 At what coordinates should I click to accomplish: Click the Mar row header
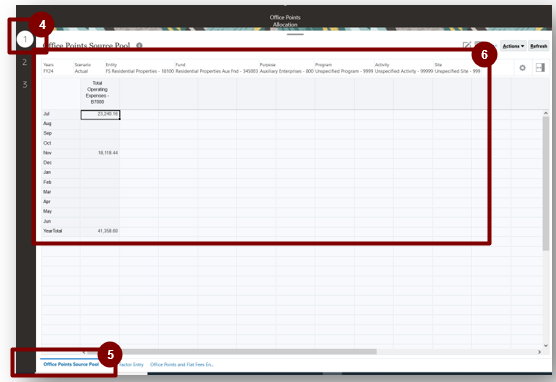point(61,192)
